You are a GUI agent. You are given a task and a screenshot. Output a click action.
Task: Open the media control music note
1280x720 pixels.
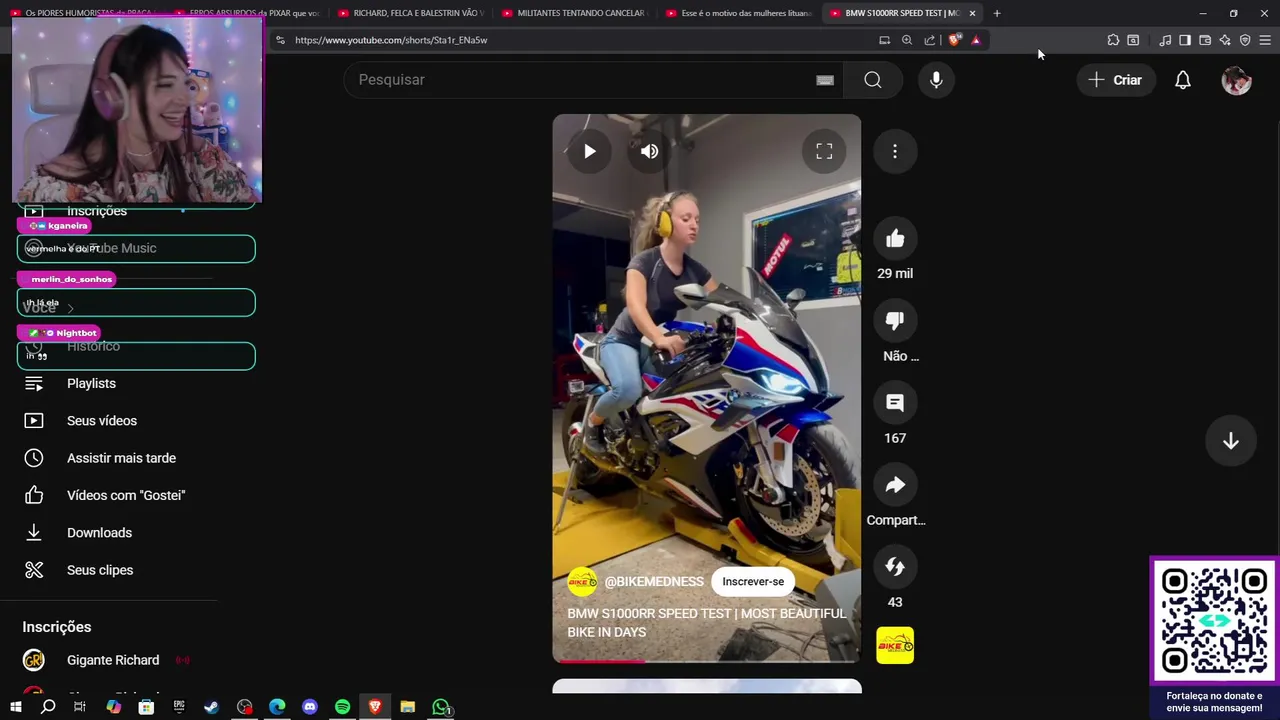[1165, 40]
